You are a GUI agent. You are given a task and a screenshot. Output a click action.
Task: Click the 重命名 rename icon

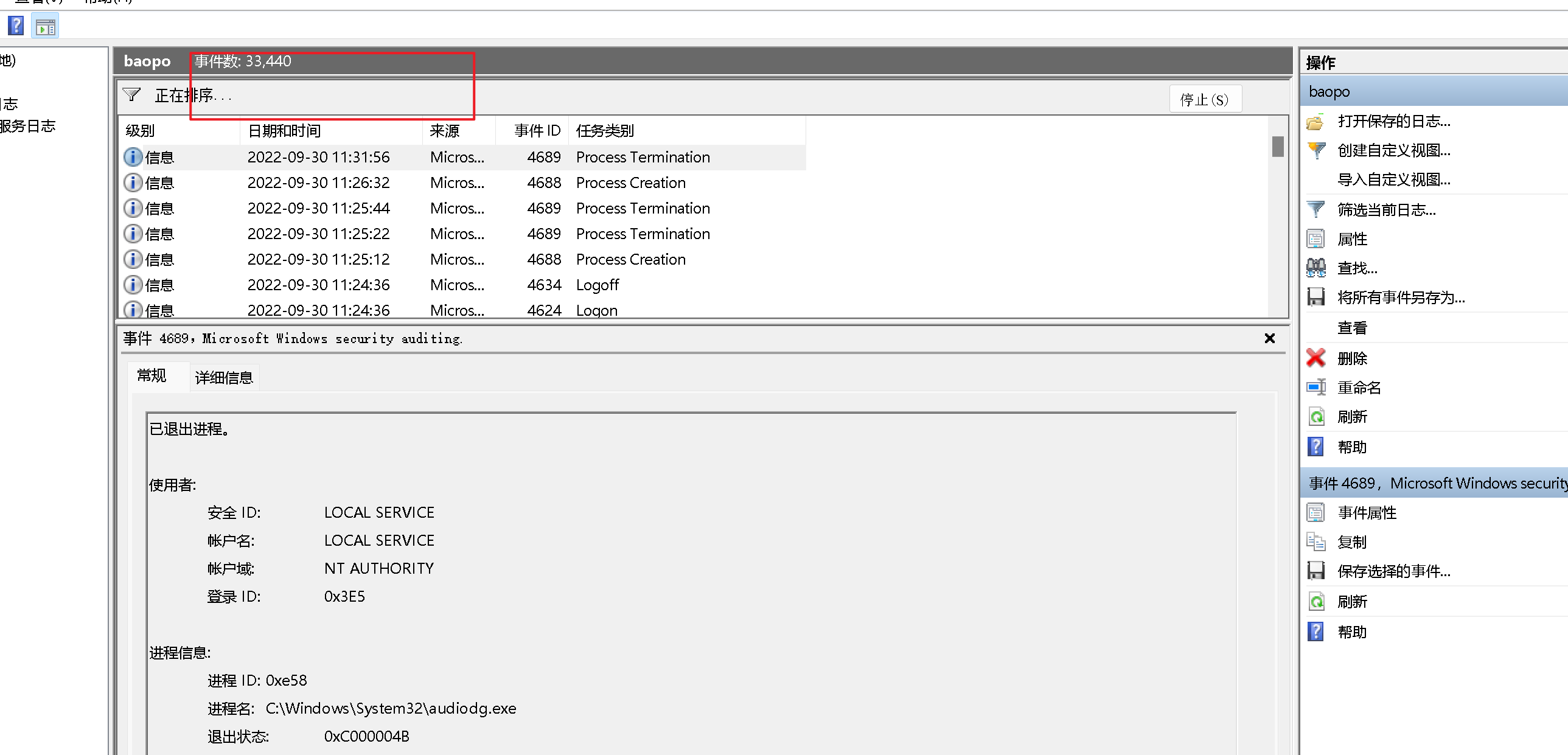point(1315,387)
